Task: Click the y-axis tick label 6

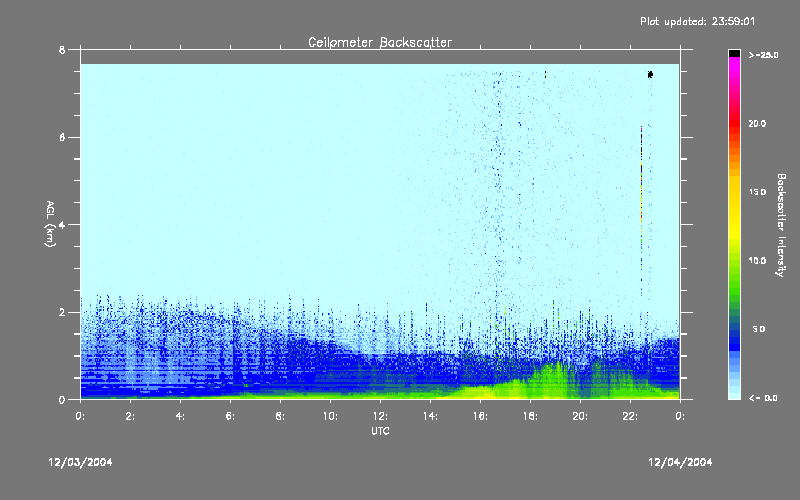Action: tap(62, 137)
